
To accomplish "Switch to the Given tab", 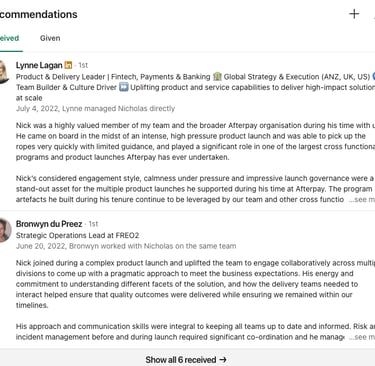I will [x=50, y=38].
